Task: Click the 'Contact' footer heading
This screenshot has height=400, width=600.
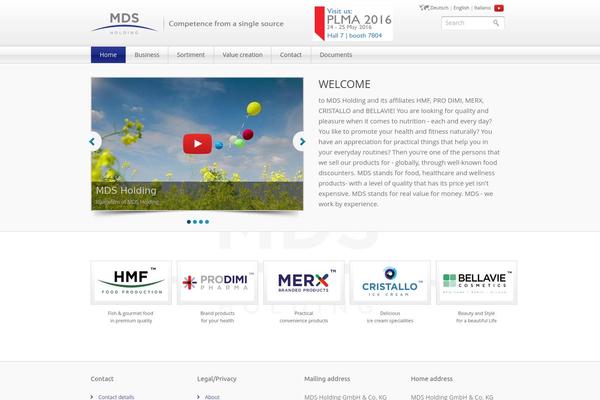Action: click(102, 379)
